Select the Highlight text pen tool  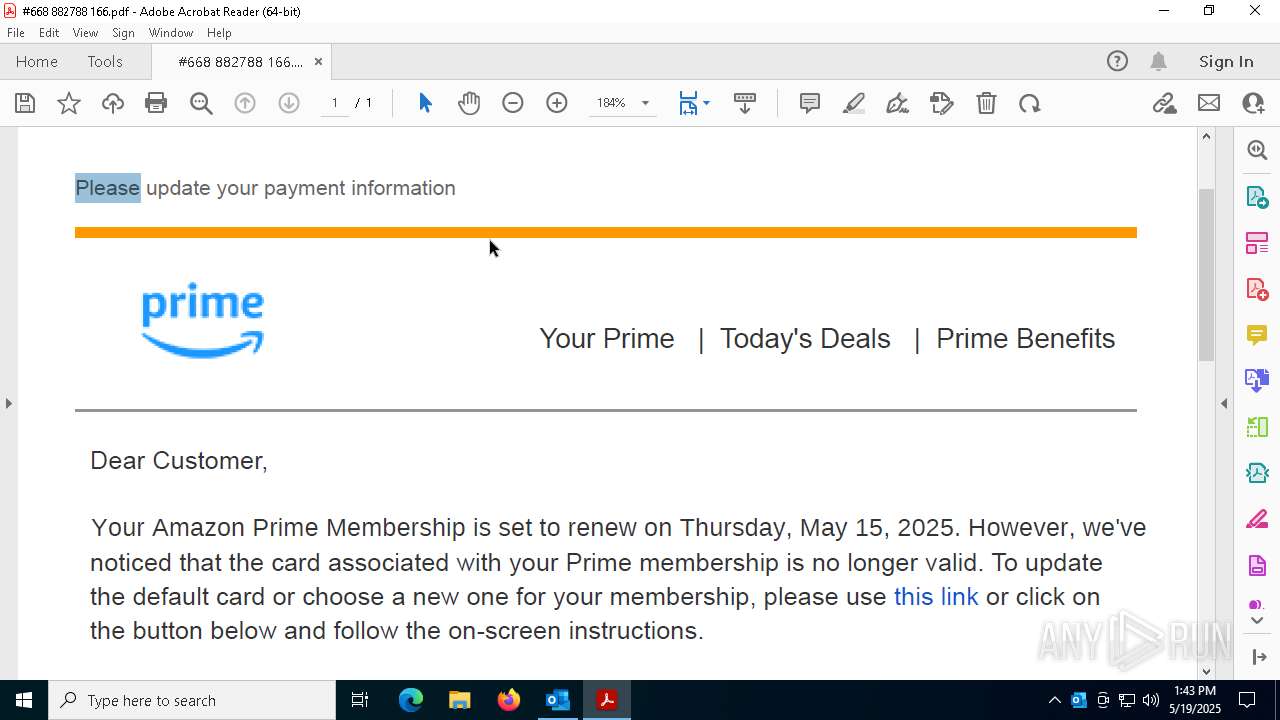[854, 103]
